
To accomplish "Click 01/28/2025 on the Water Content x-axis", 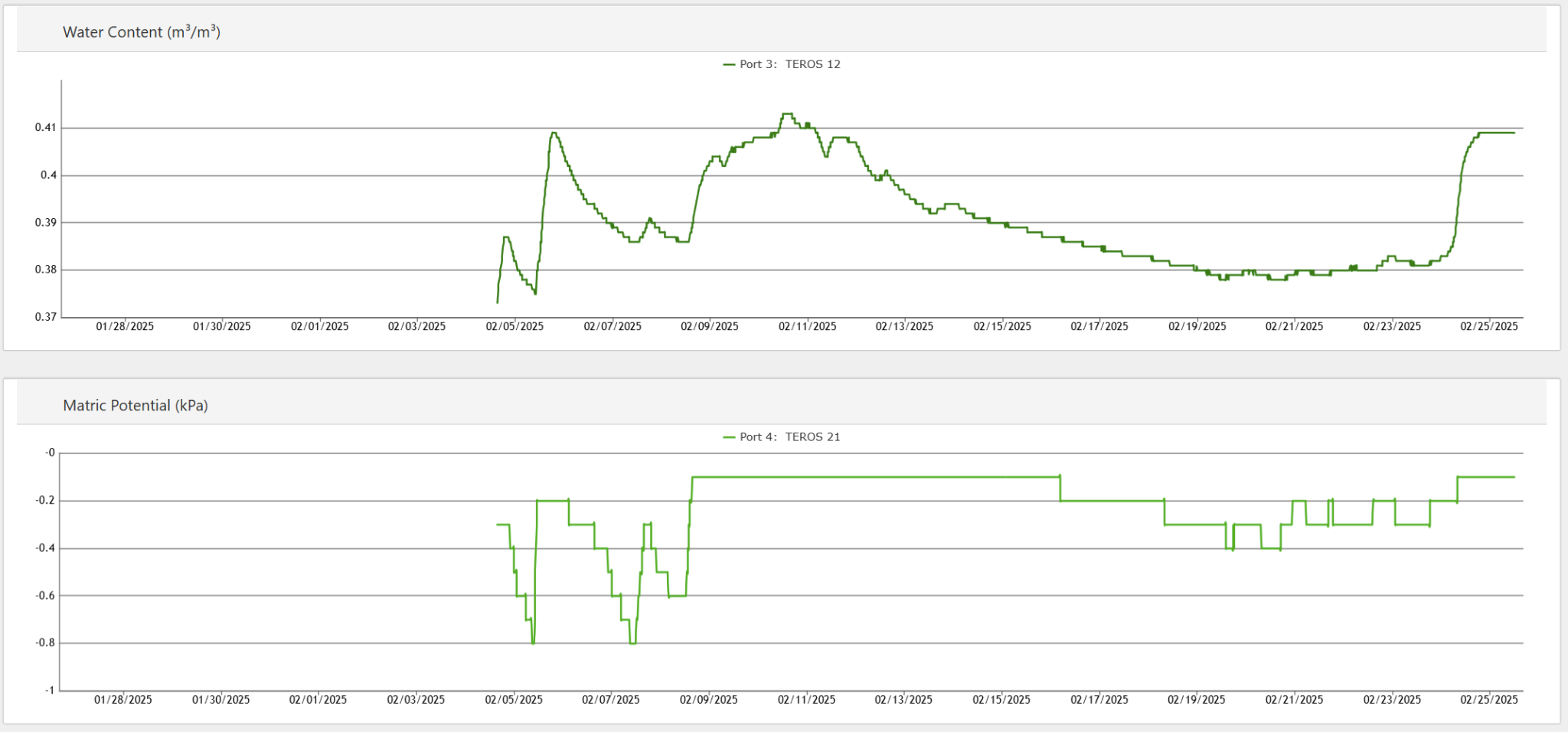I will pos(125,327).
